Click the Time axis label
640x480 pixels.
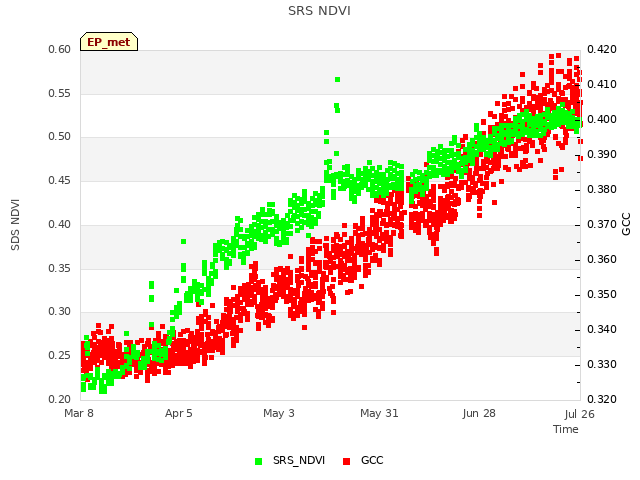(566, 429)
